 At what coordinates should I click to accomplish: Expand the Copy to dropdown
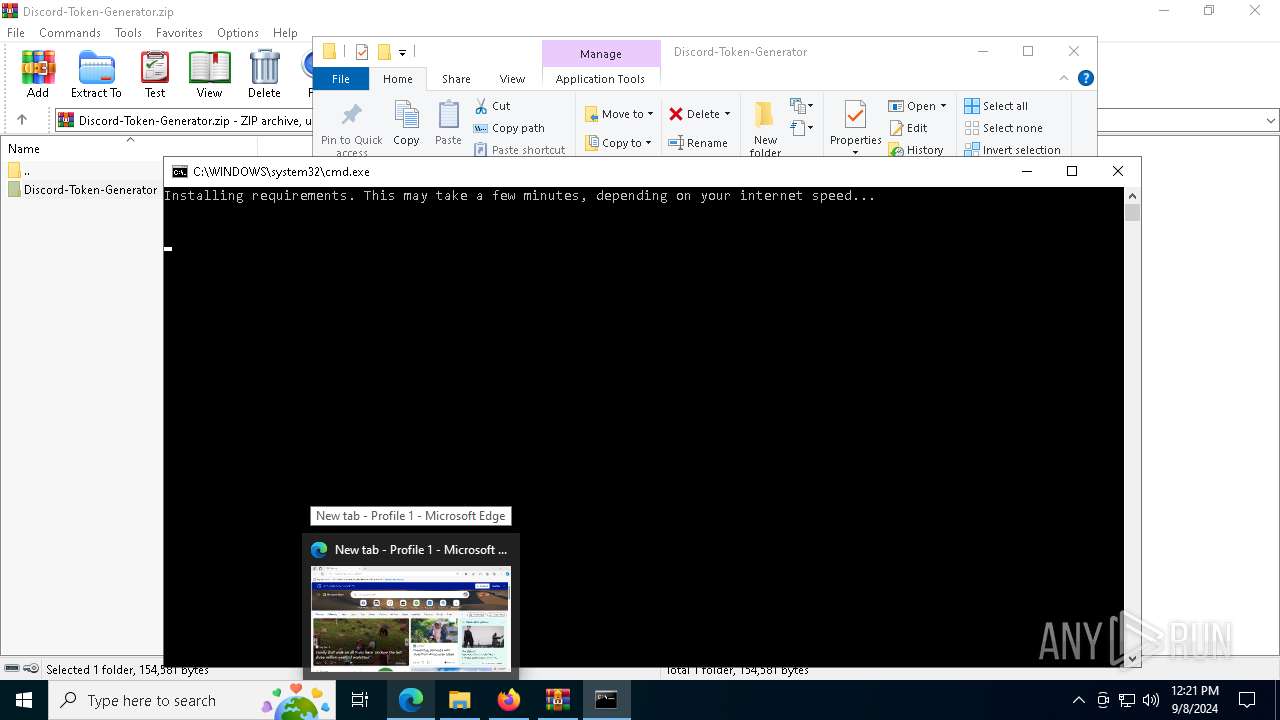649,143
